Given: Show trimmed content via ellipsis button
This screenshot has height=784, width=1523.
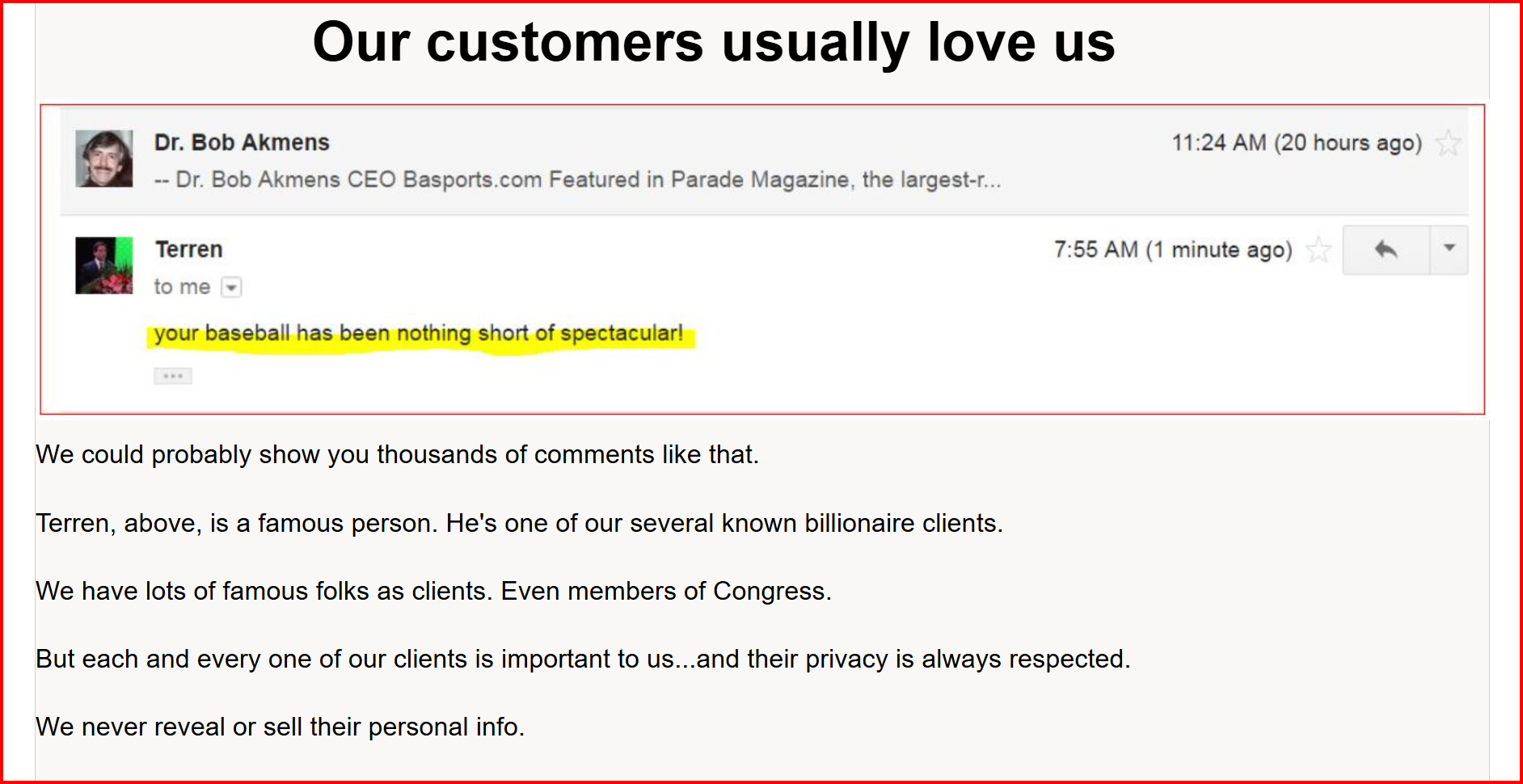Looking at the screenshot, I should pos(173,376).
